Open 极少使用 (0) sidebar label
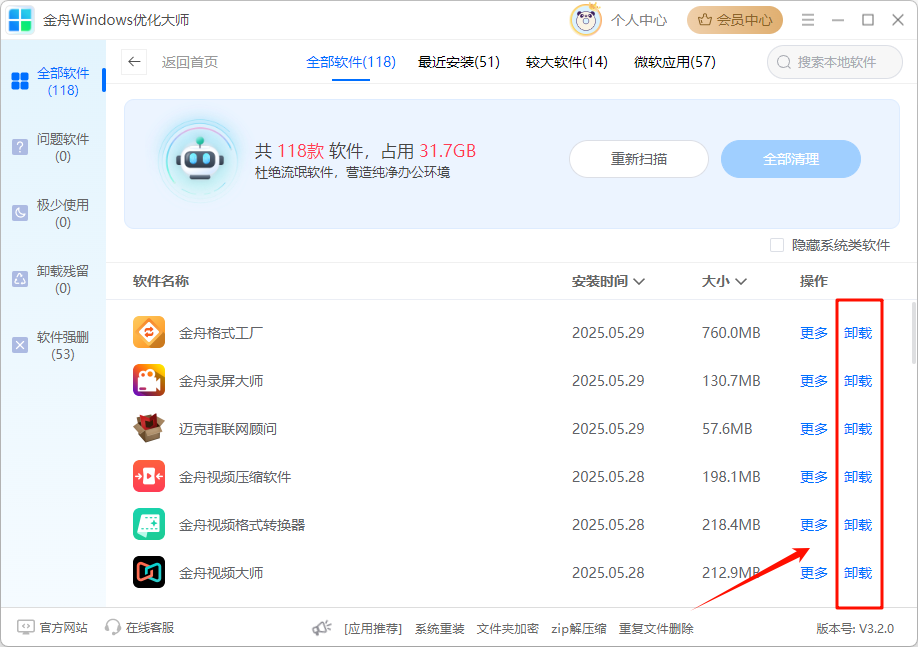 tap(63, 214)
